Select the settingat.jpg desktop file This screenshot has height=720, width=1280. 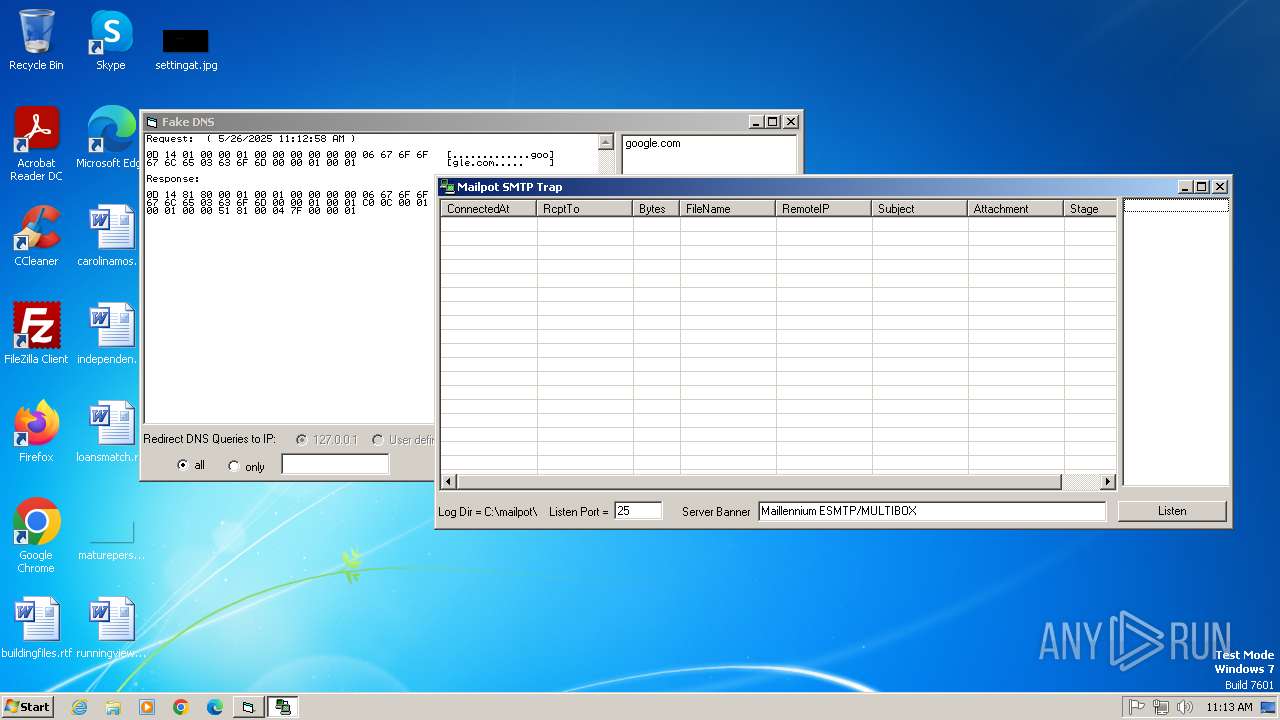[186, 48]
